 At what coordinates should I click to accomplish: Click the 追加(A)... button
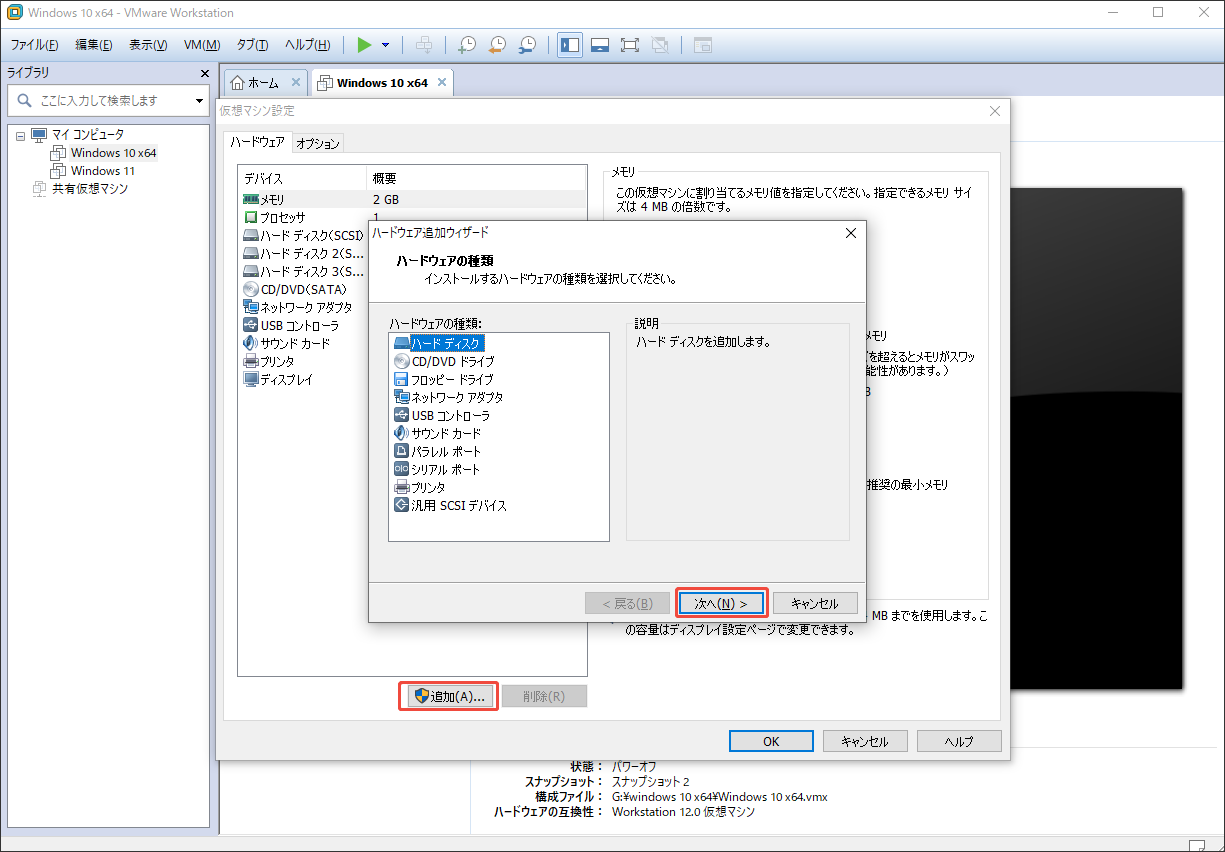coord(449,697)
